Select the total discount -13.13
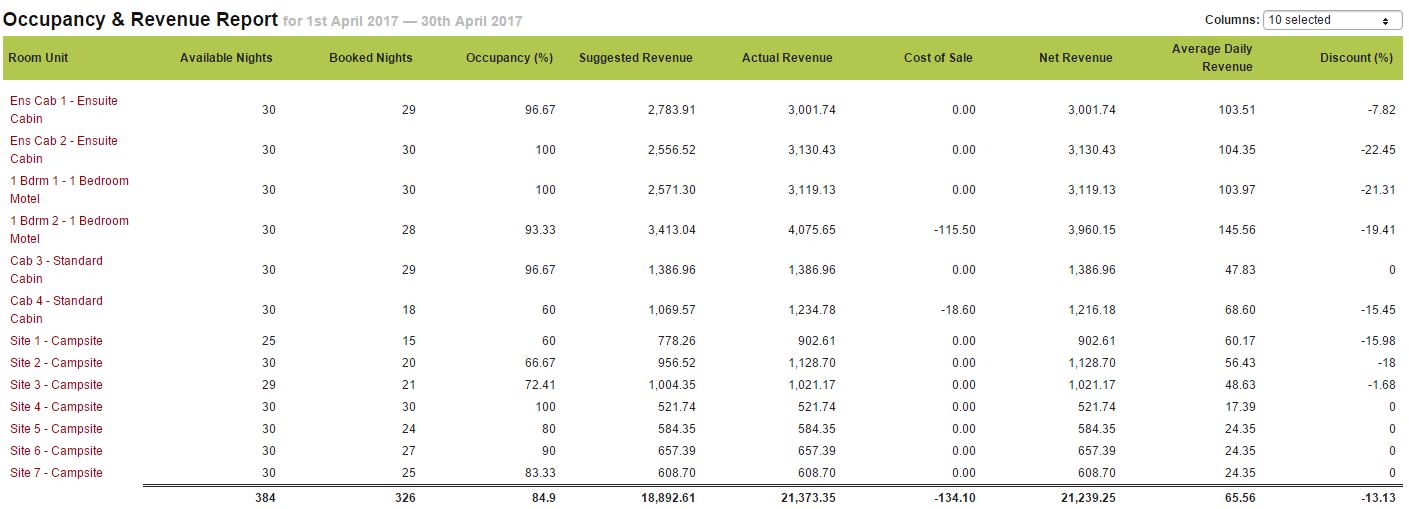 pos(1379,497)
